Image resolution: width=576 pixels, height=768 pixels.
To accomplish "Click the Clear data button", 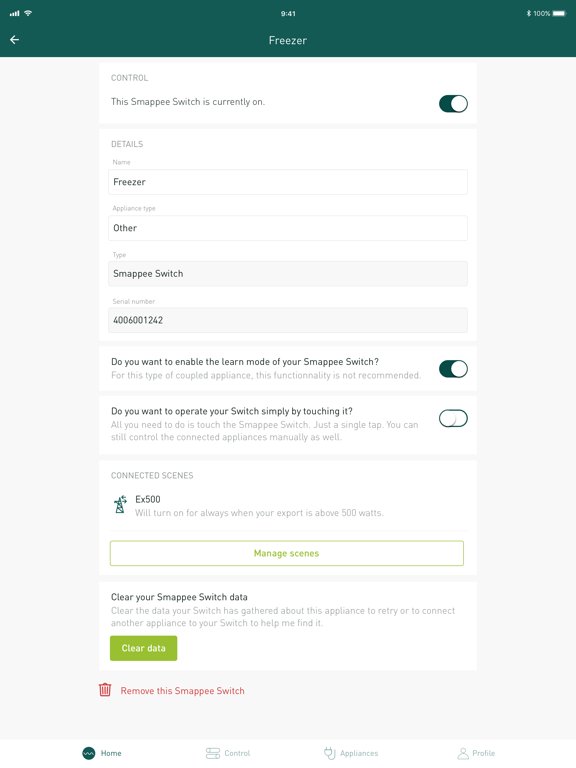I will pos(144,648).
